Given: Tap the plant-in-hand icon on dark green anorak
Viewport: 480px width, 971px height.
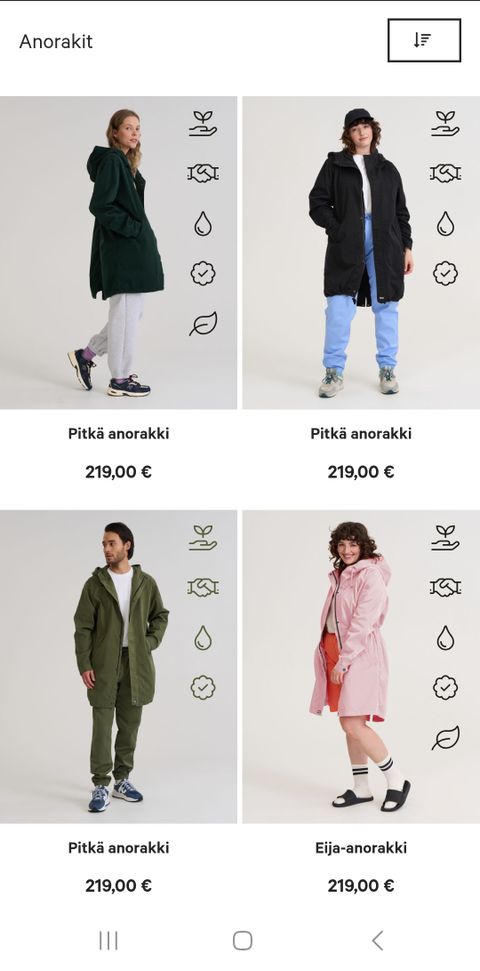Looking at the screenshot, I should click(x=203, y=123).
